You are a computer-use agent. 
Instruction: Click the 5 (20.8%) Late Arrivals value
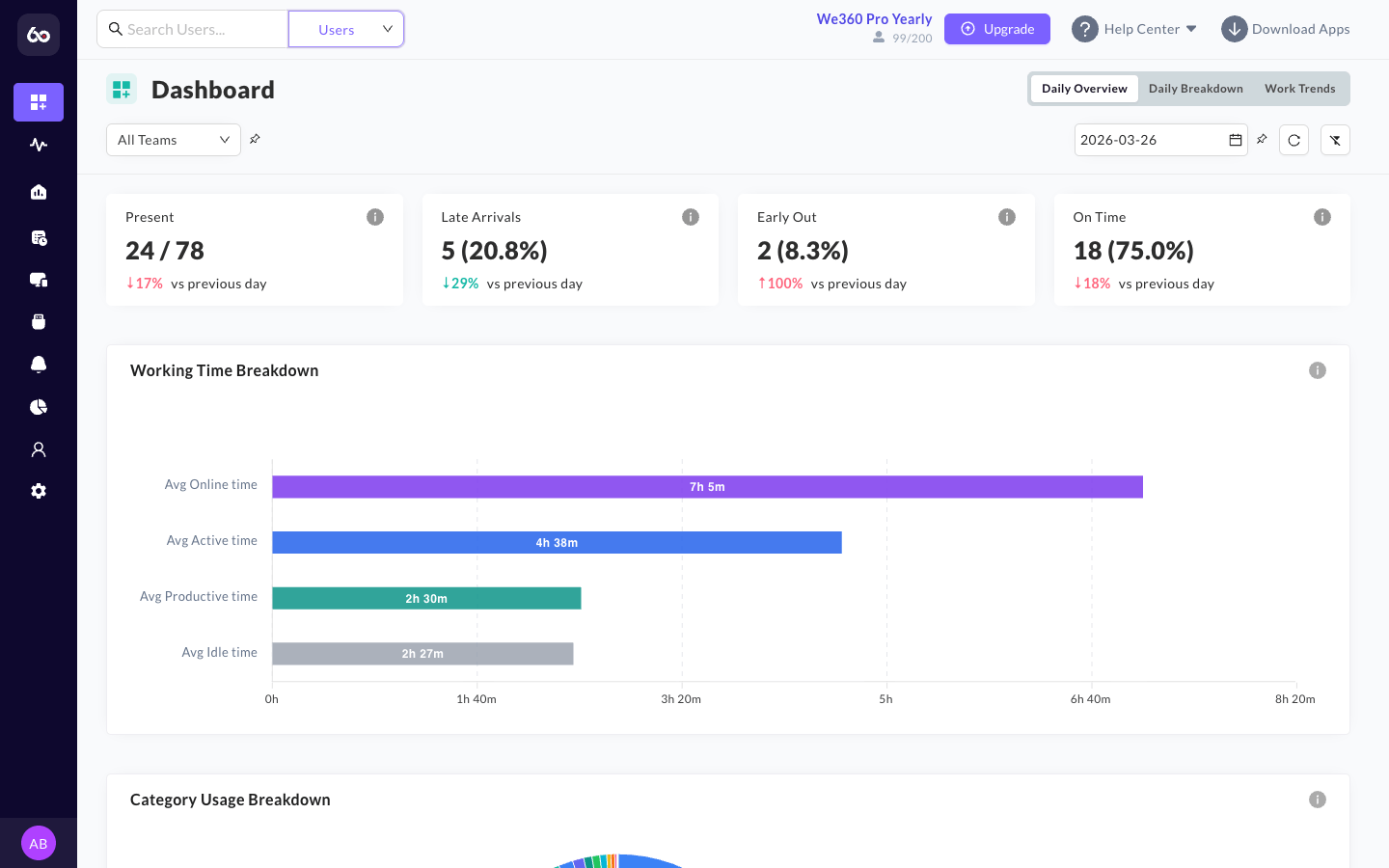pyautogui.click(x=495, y=251)
